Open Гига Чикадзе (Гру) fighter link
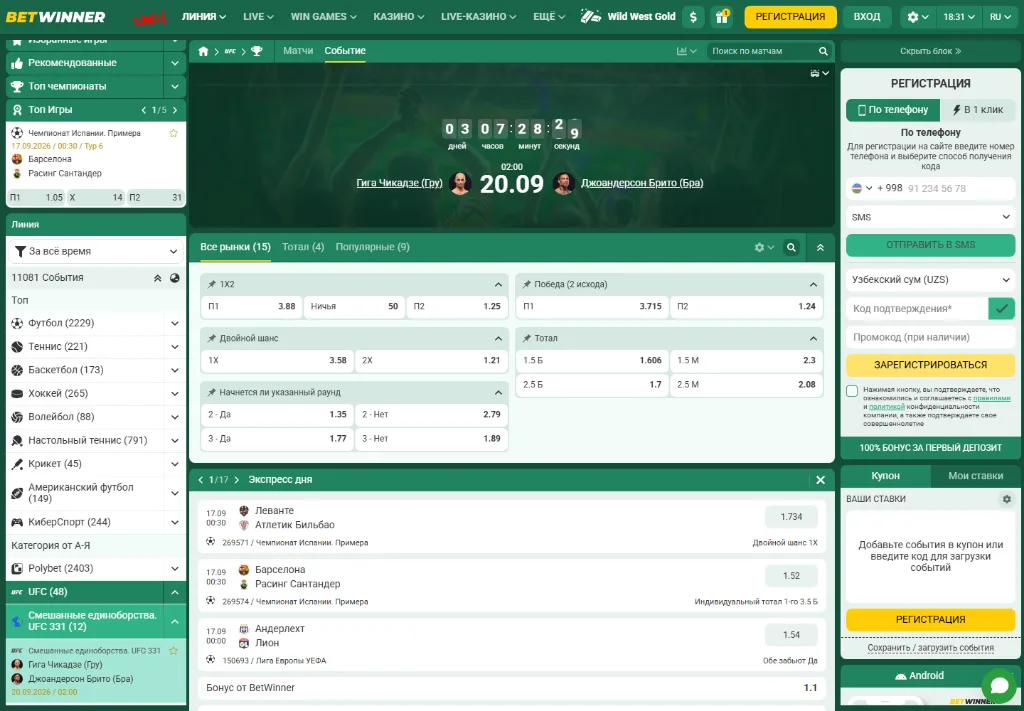Viewport: 1024px width, 711px height. [399, 183]
